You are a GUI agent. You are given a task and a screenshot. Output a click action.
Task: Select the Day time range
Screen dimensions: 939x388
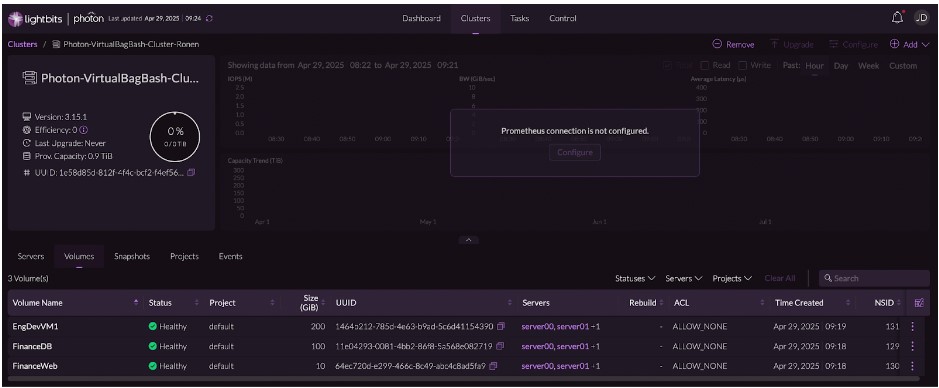point(841,66)
